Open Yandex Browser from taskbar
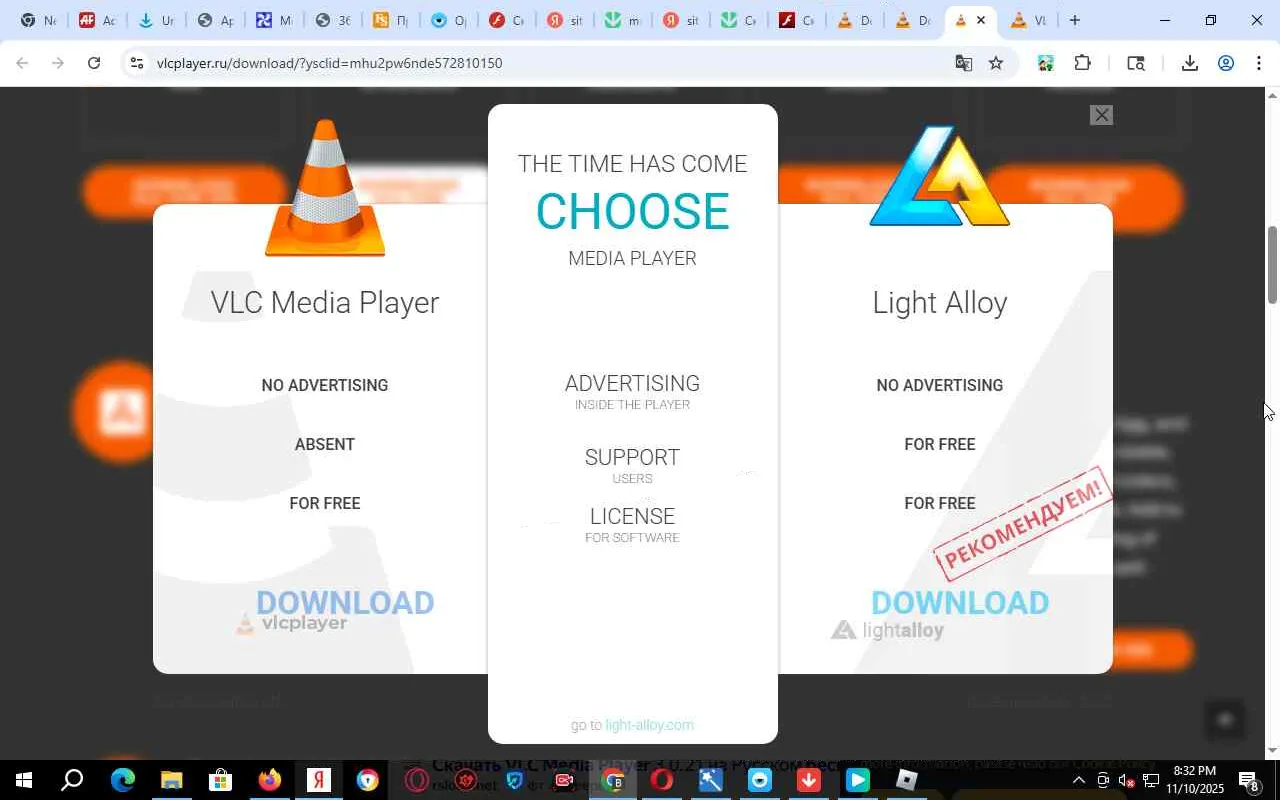The width and height of the screenshot is (1280, 800). [318, 780]
